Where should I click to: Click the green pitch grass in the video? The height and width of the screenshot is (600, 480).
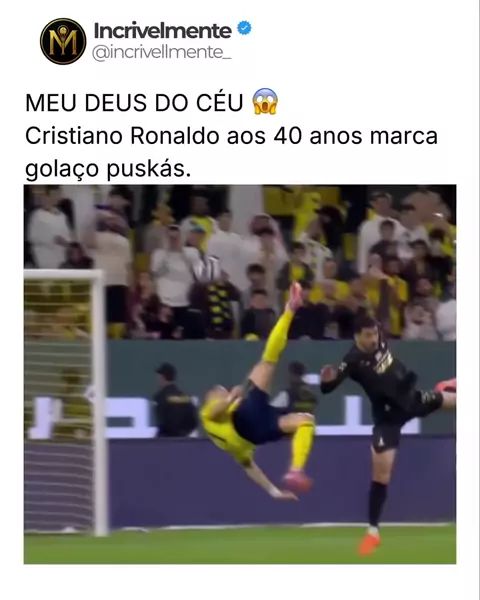pos(240,545)
